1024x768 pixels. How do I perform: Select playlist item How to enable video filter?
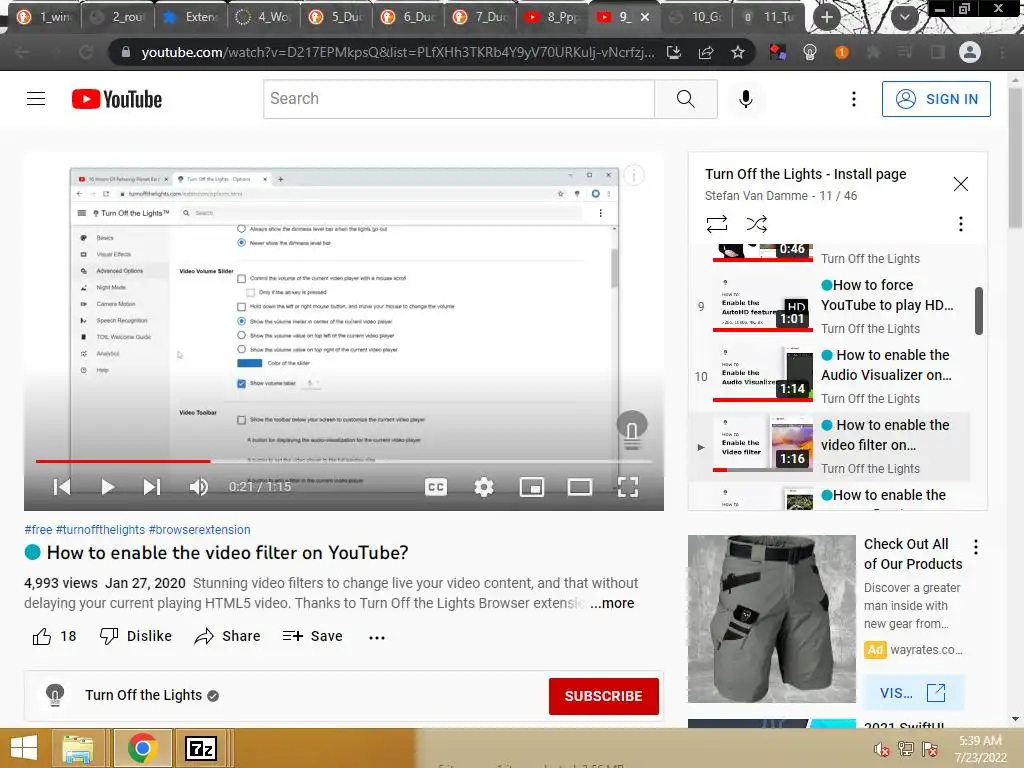coord(830,446)
